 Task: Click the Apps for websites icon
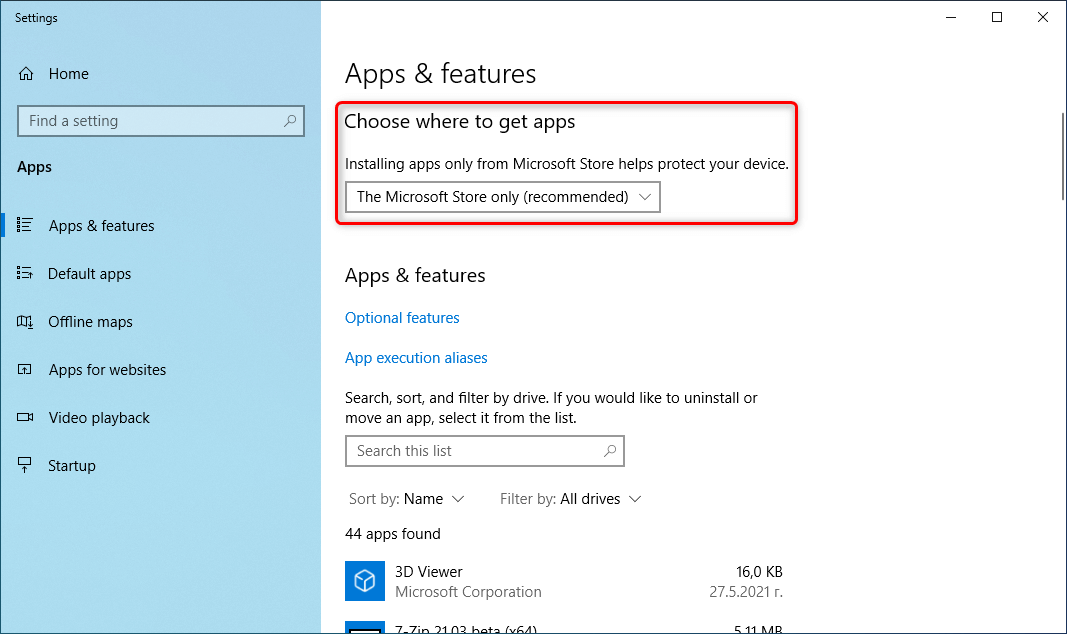[x=24, y=369]
